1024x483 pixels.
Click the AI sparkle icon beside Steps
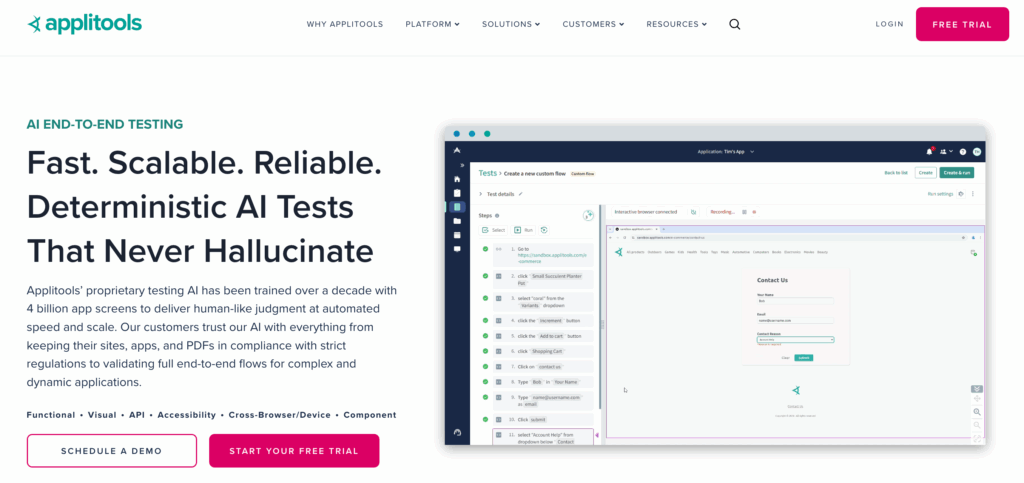588,215
